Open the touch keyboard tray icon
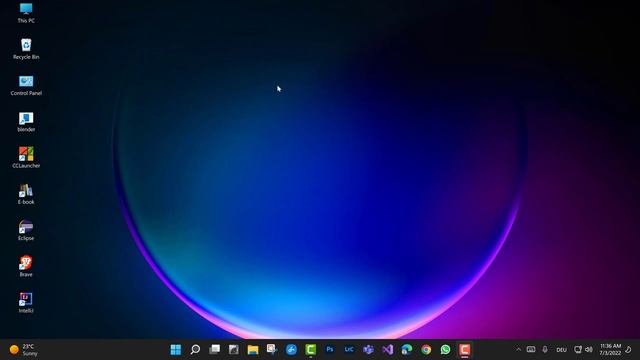 [531, 349]
